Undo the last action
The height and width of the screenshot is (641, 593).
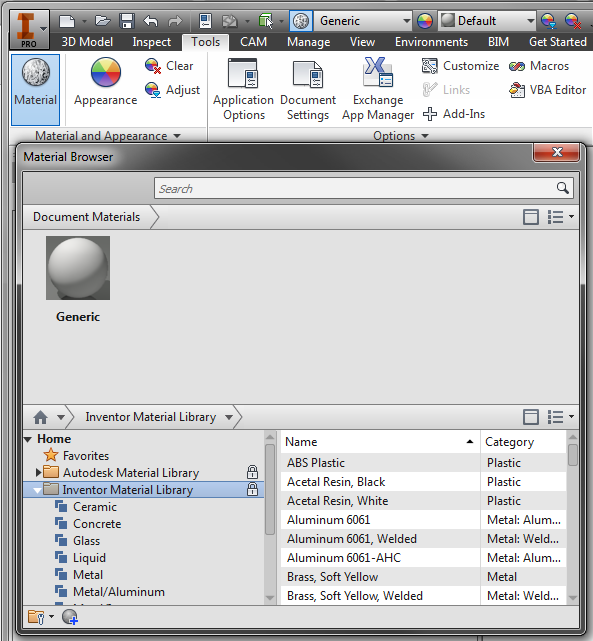(x=150, y=21)
